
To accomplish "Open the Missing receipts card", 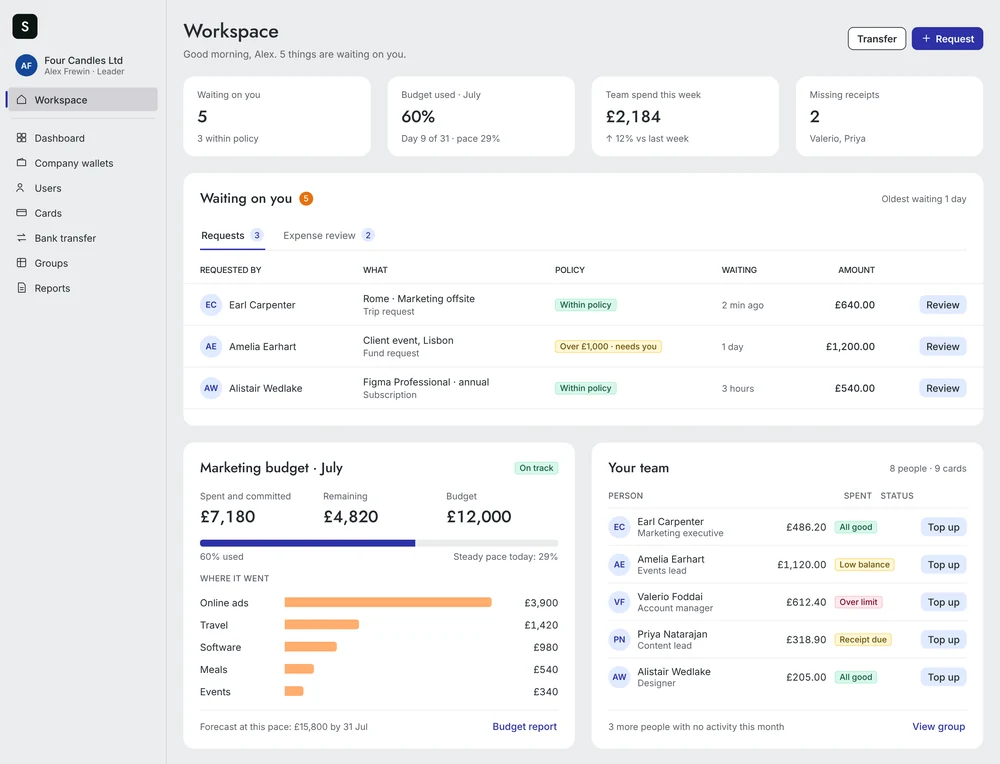I will pos(889,116).
